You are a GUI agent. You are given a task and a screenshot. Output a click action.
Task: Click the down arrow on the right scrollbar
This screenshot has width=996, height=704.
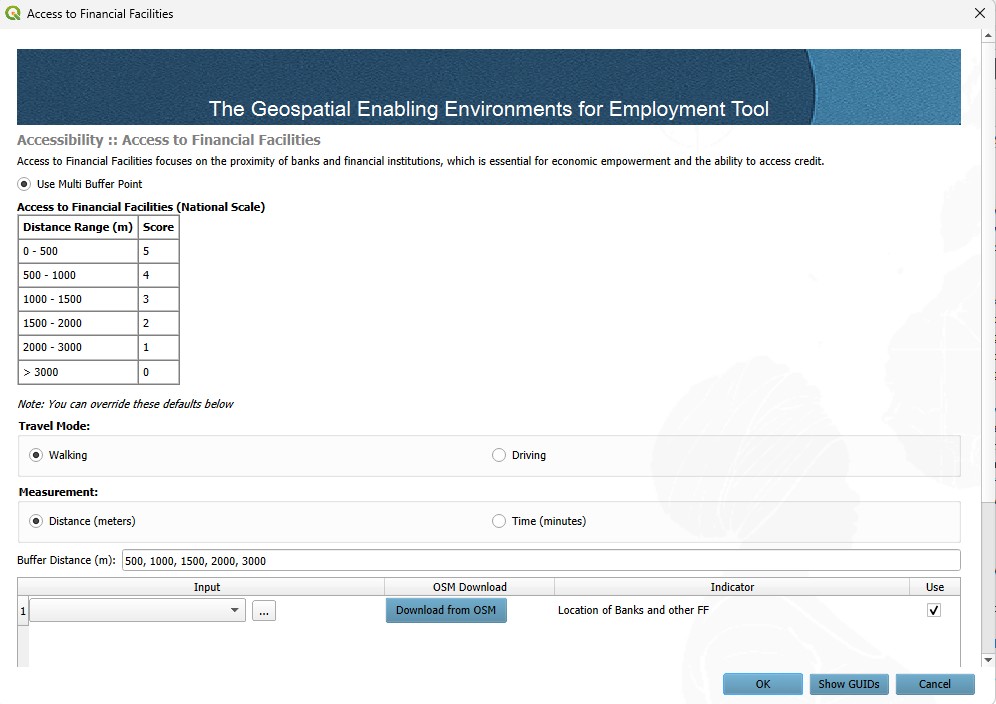(x=989, y=659)
